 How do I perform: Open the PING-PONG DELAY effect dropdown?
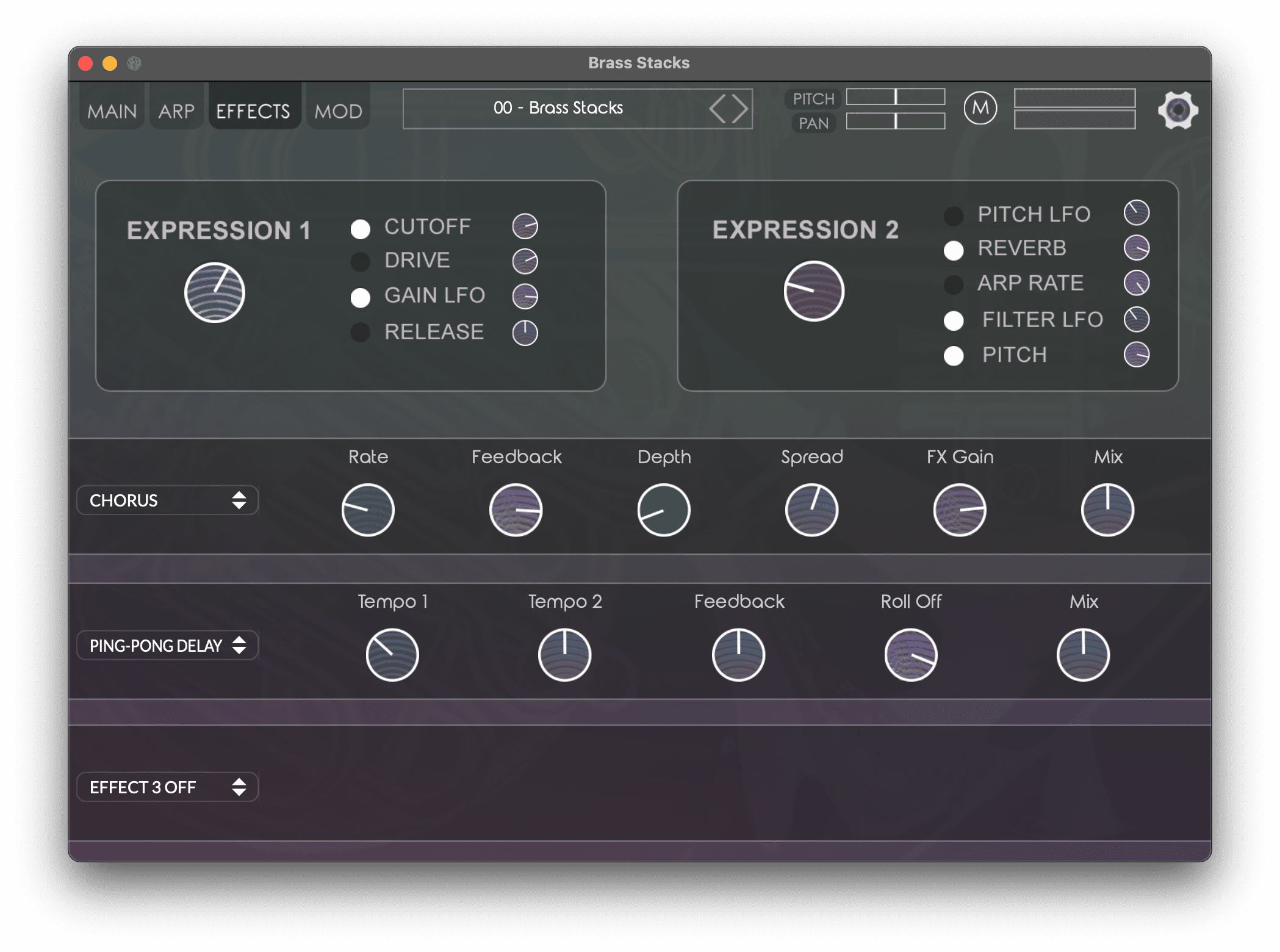coord(167,646)
